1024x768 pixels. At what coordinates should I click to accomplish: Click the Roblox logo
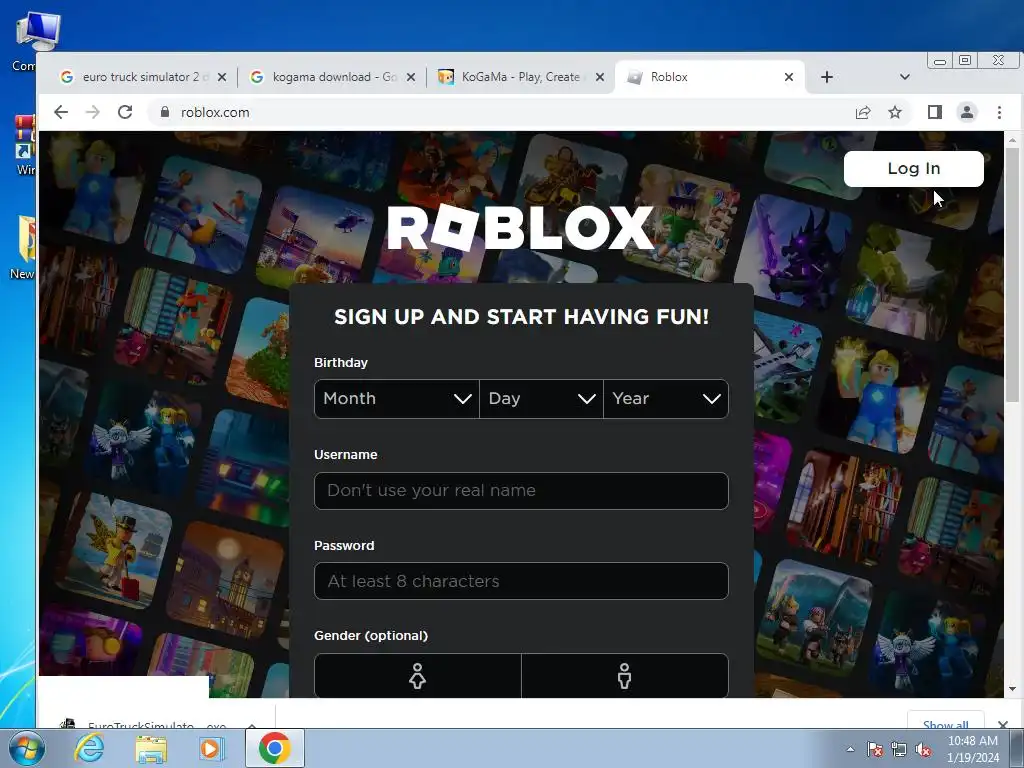pos(520,228)
